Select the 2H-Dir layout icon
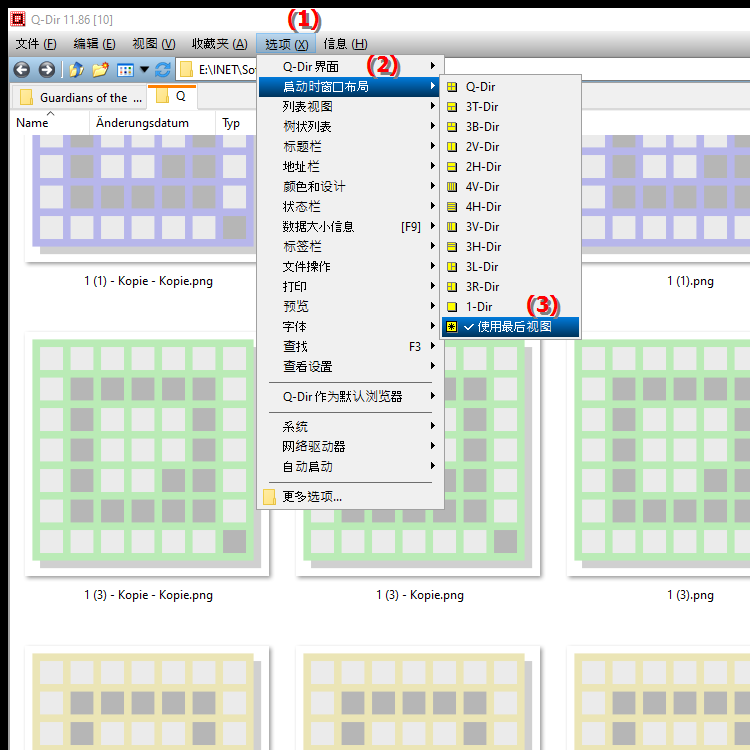 click(x=452, y=167)
